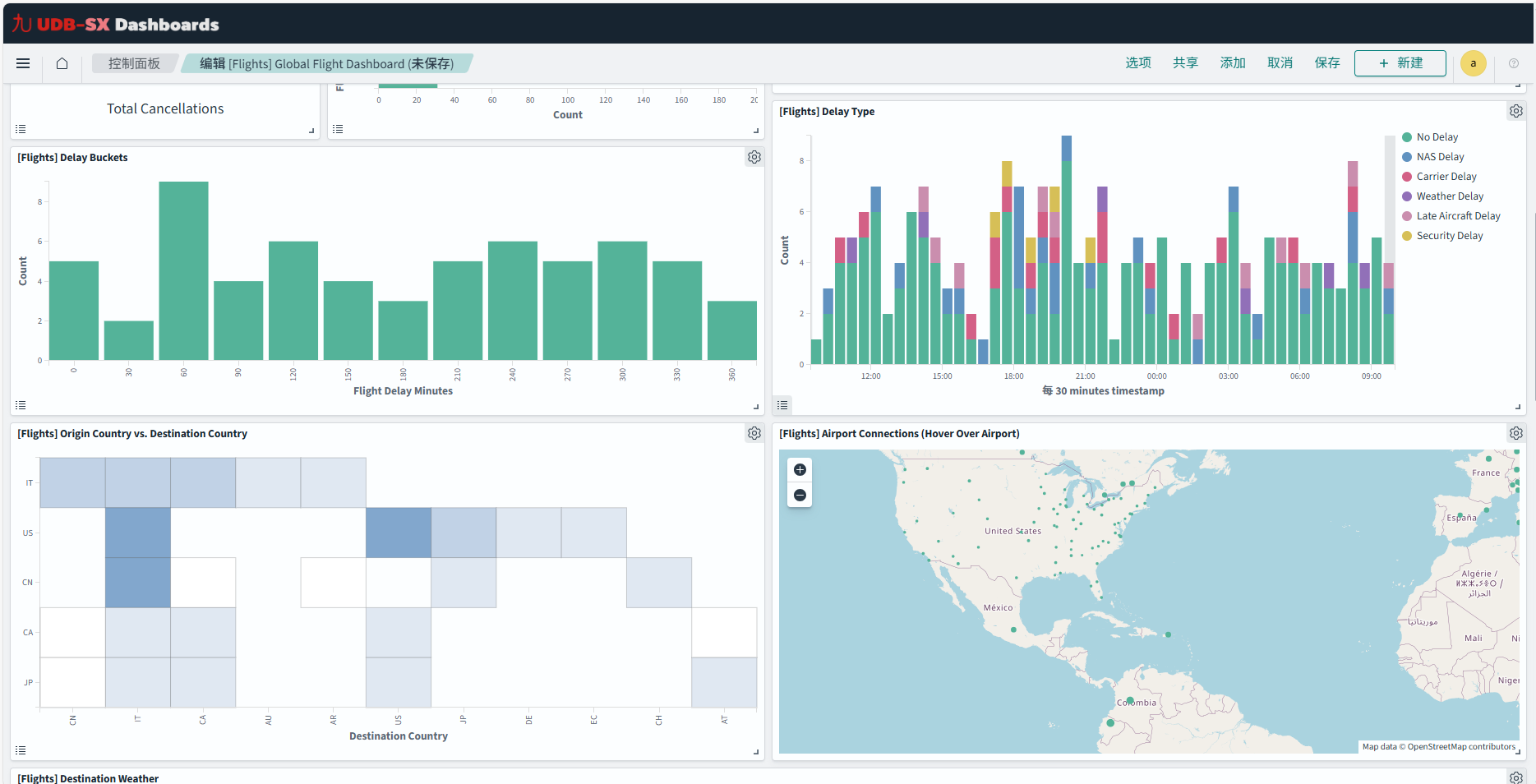Viewport: 1536px width, 784px height.
Task: Open Delay Buckets panel gear options
Action: [x=754, y=157]
